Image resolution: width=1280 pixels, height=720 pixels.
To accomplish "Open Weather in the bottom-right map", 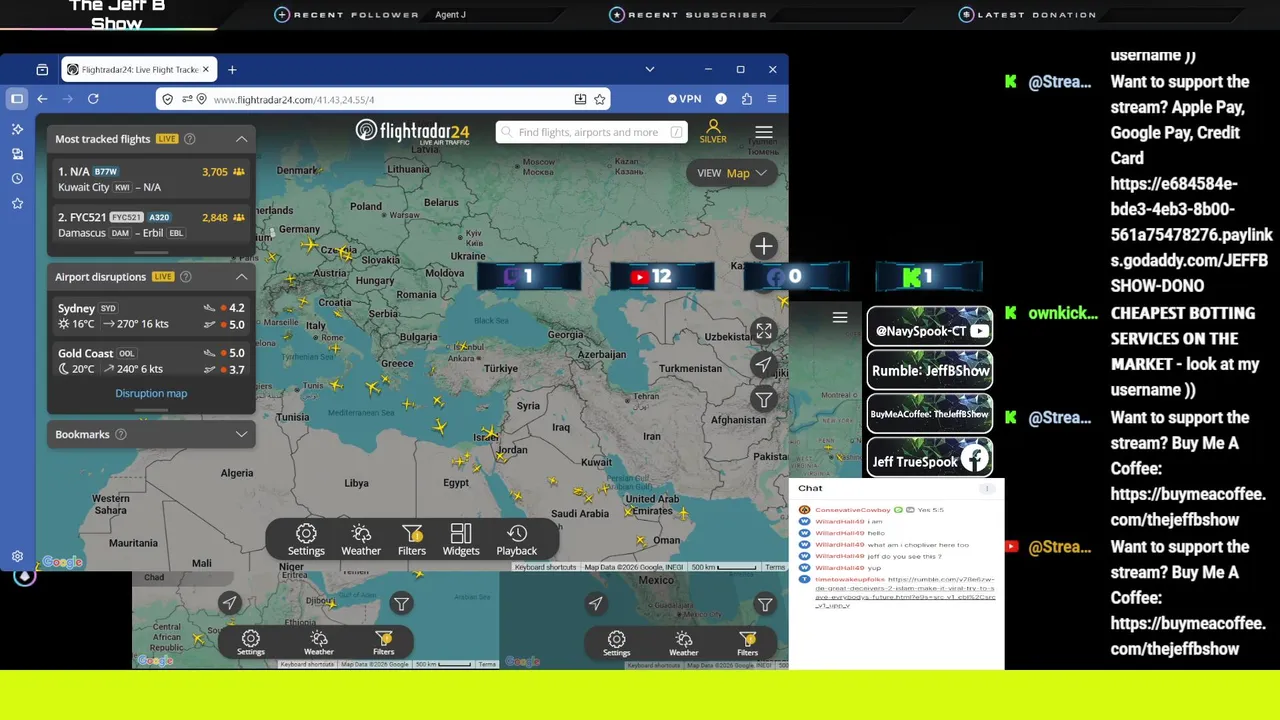I will pos(684,642).
